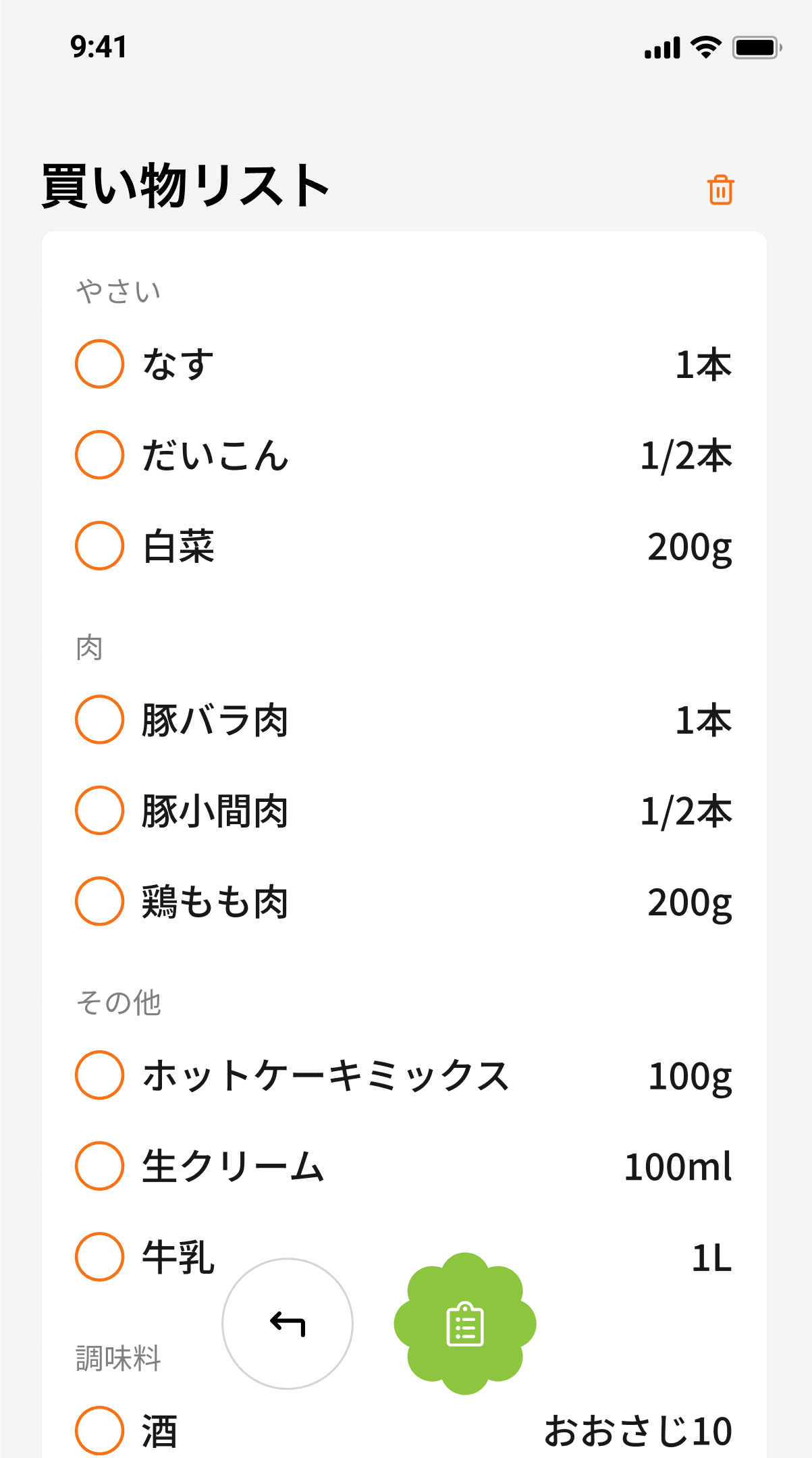Tap the 200g quantity for 白菜
Screen dimensions: 812x1458
pos(689,547)
